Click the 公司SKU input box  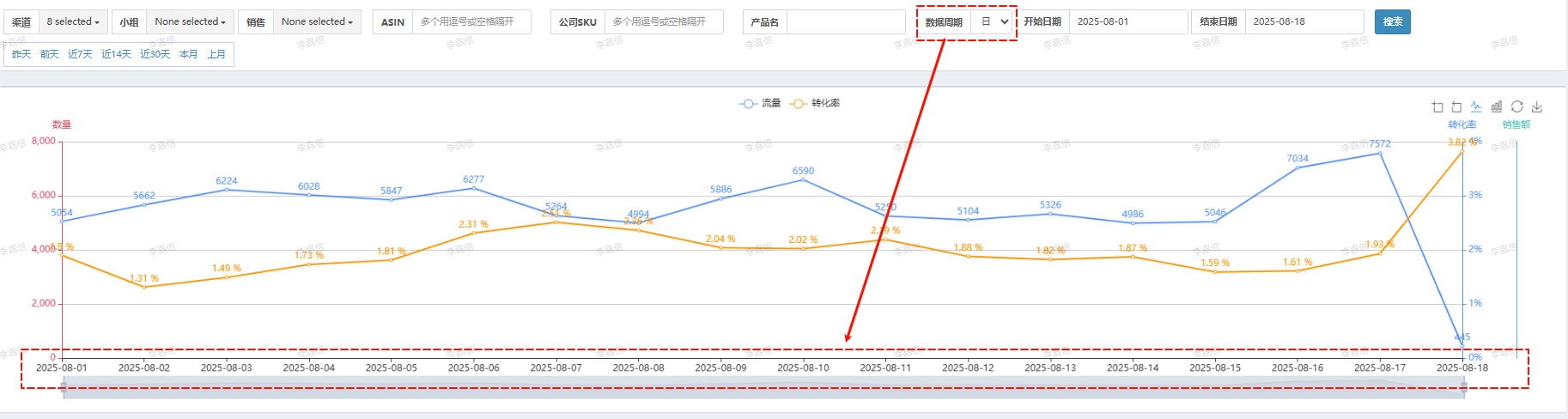point(663,21)
